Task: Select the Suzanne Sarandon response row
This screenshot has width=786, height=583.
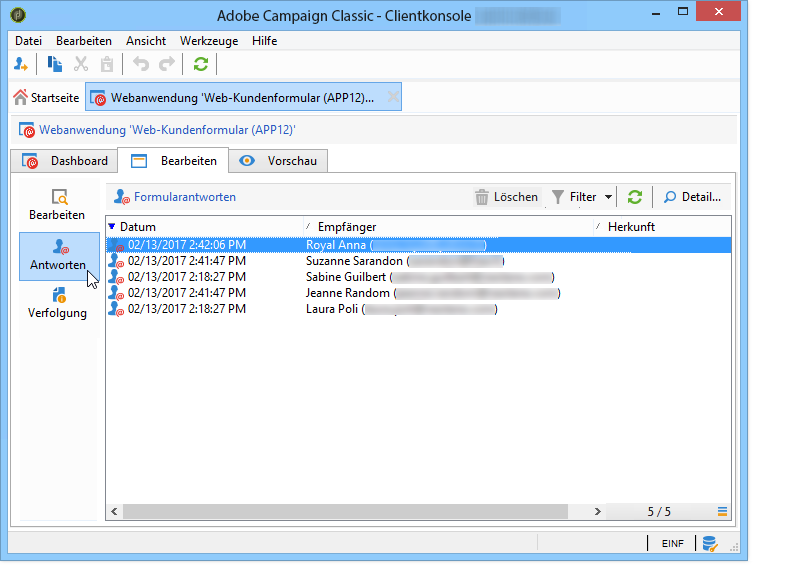Action: pyautogui.click(x=418, y=261)
